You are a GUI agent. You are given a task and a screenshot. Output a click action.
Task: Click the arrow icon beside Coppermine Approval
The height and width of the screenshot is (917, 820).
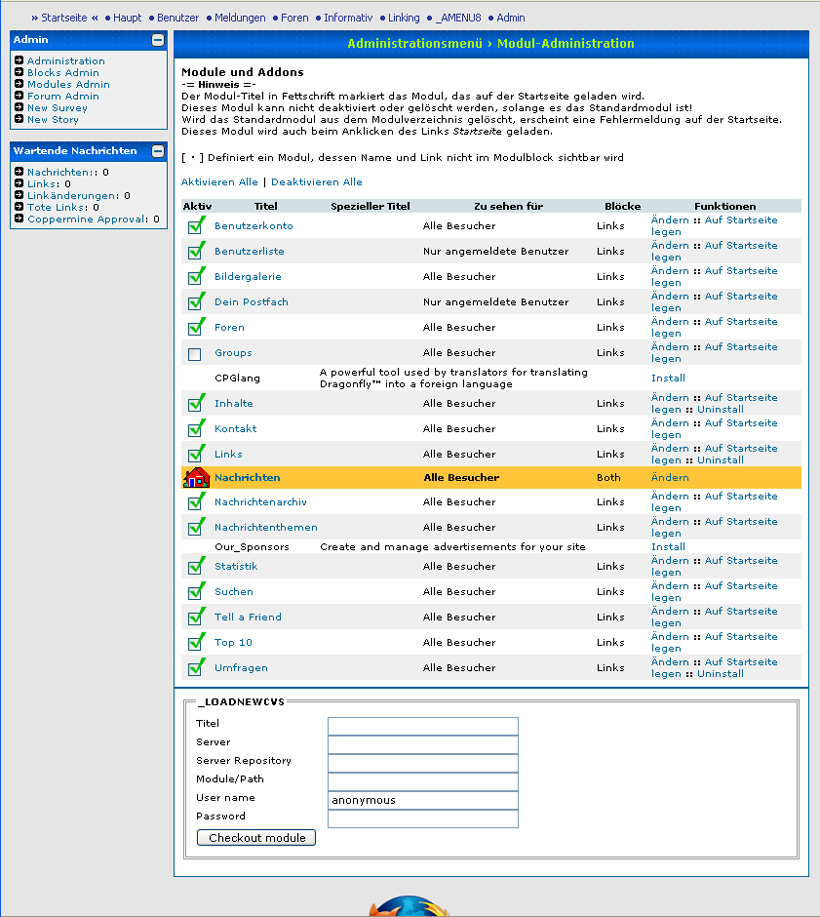click(x=19, y=218)
